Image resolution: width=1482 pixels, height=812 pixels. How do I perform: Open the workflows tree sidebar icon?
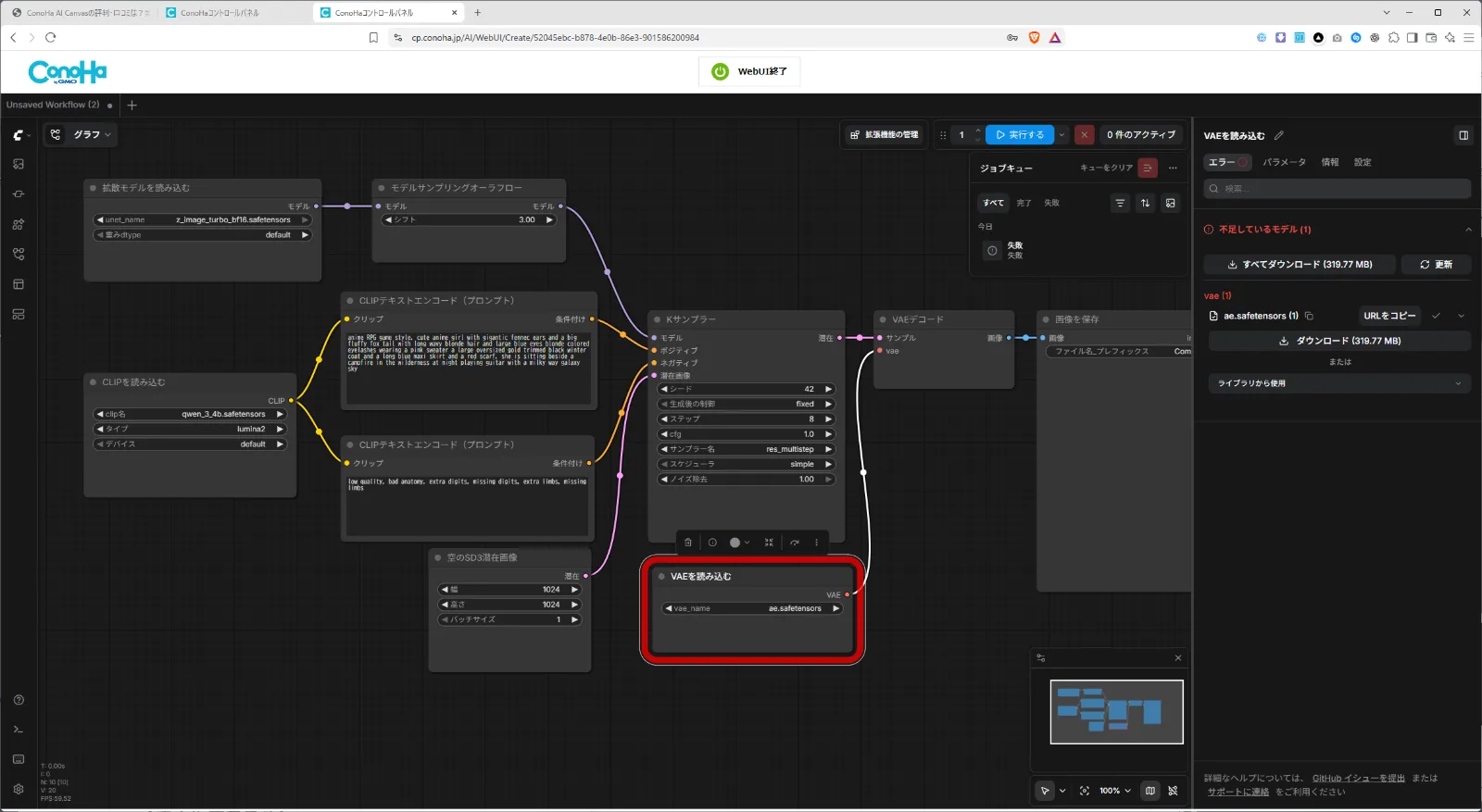[19, 254]
